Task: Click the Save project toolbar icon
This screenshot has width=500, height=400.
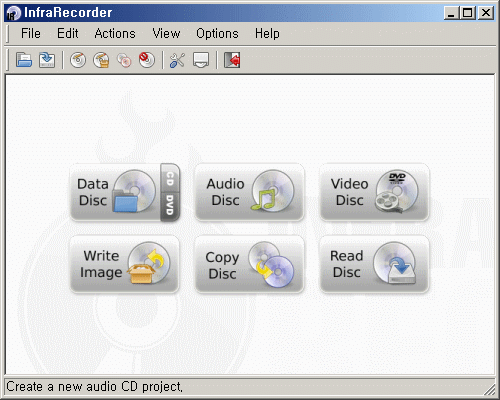Action: (47, 60)
